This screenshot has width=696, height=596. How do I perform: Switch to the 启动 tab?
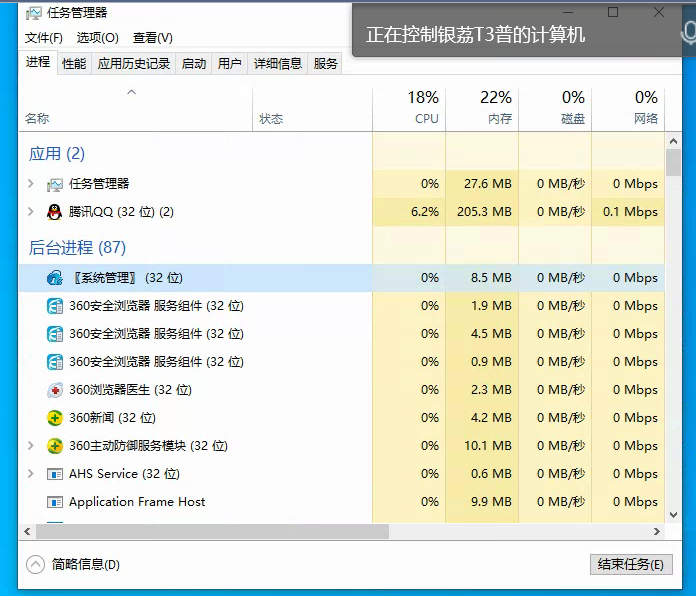194,63
